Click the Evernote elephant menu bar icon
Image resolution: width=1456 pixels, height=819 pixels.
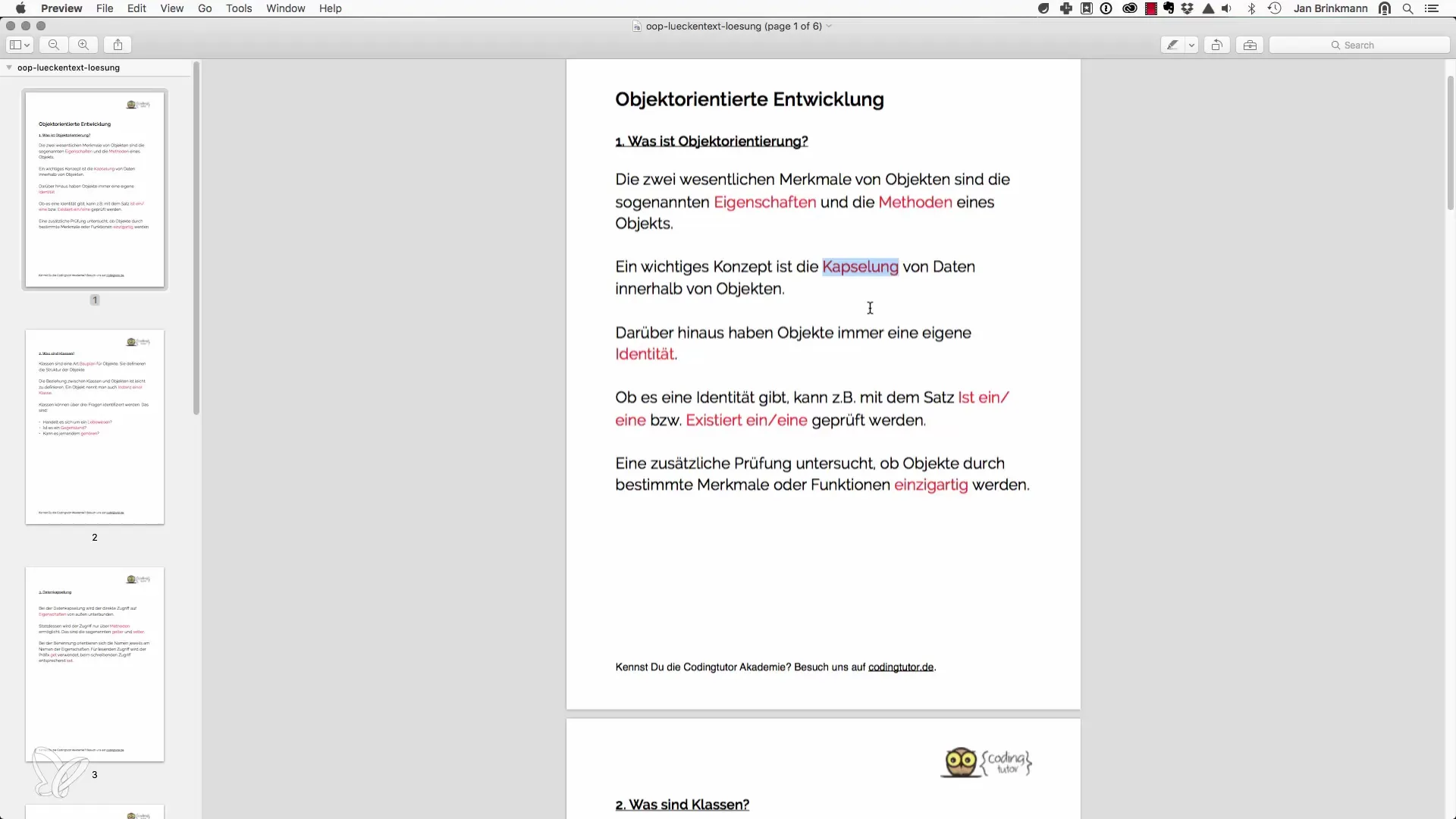(x=1169, y=8)
